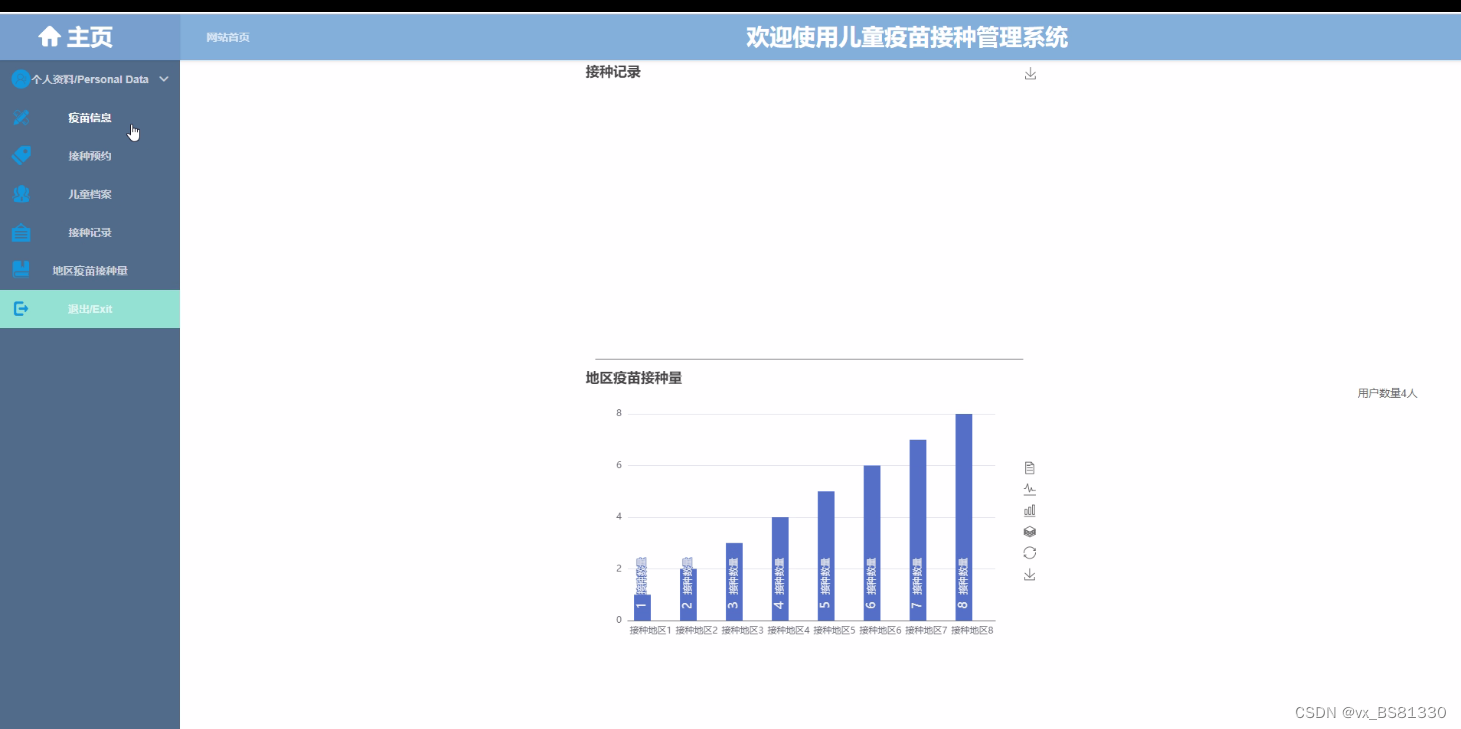Click the bar for 接种地区4
The height and width of the screenshot is (729, 1461).
tap(780, 568)
